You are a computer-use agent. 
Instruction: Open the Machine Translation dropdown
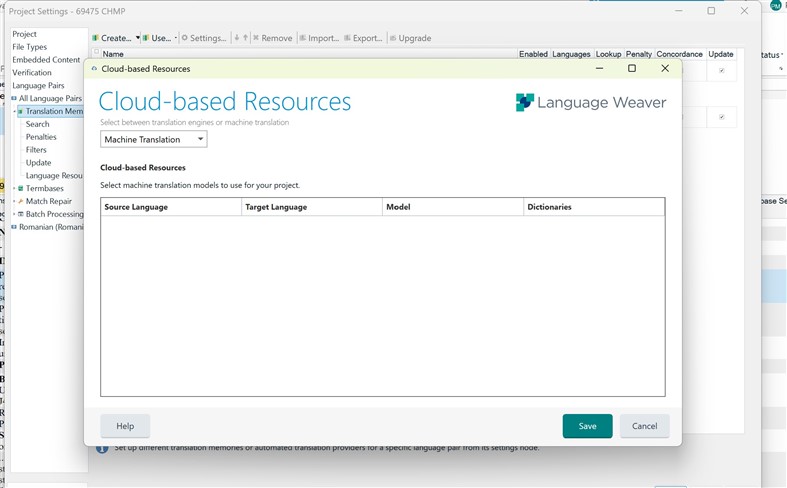[x=154, y=139]
